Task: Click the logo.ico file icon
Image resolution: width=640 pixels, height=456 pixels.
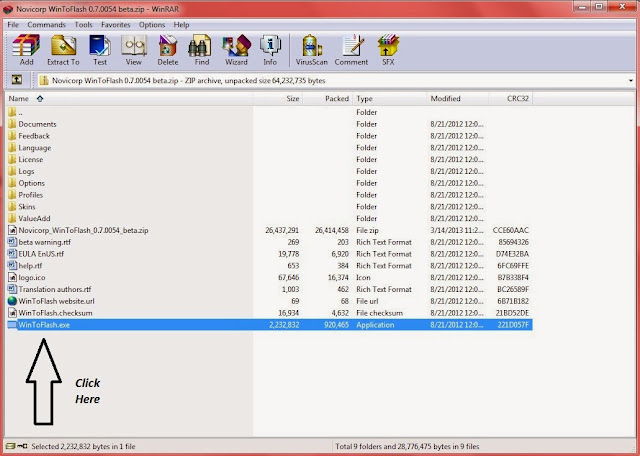Action: tap(12, 277)
